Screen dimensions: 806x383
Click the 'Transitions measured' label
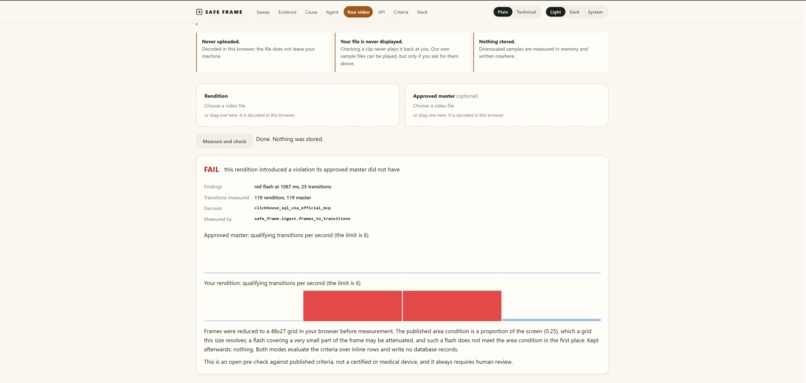[x=226, y=197]
